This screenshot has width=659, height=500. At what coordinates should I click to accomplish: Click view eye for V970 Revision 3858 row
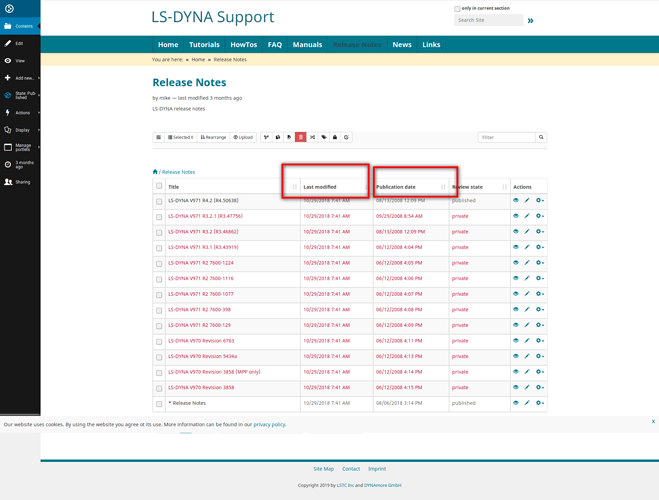point(516,387)
